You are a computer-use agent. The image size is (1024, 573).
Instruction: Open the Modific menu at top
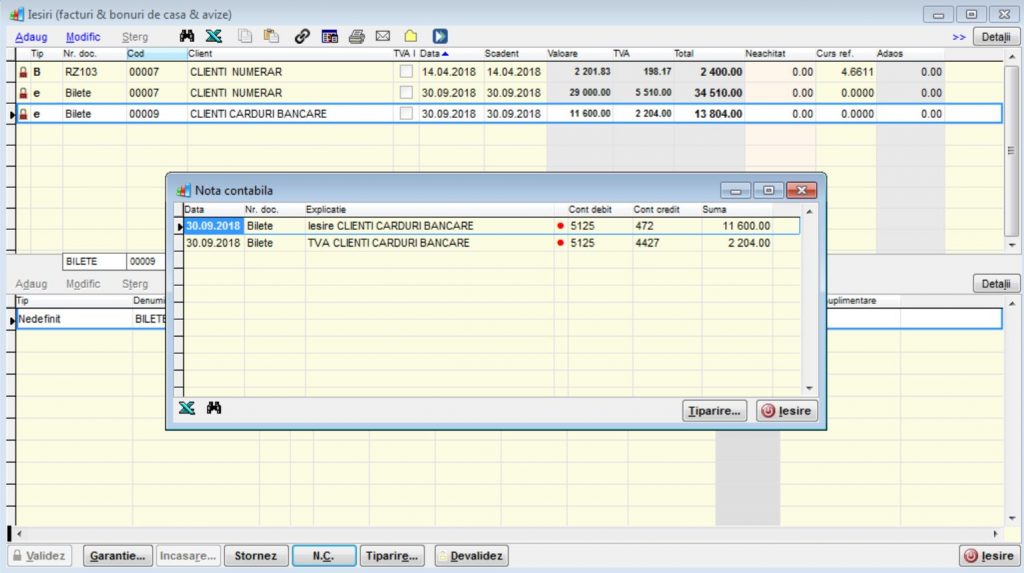[83, 37]
